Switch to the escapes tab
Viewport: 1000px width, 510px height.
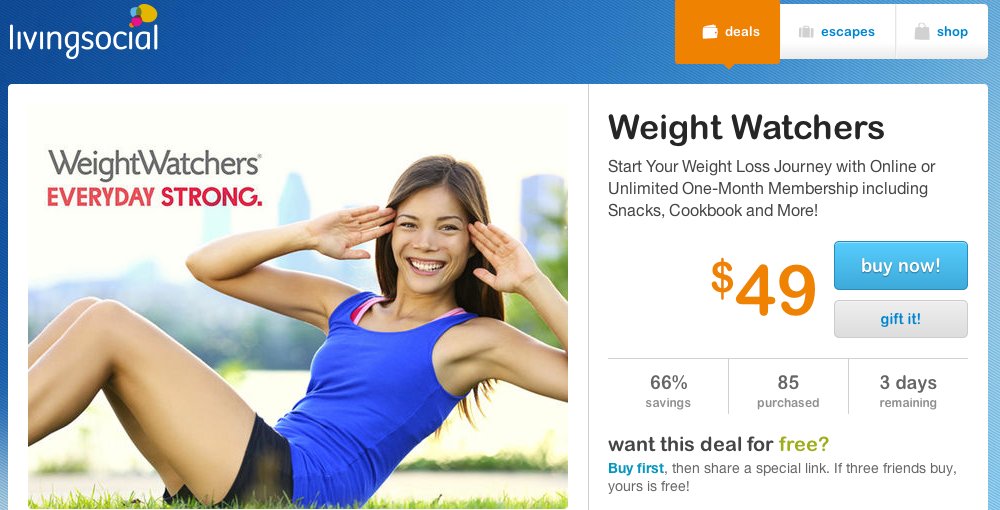837,32
